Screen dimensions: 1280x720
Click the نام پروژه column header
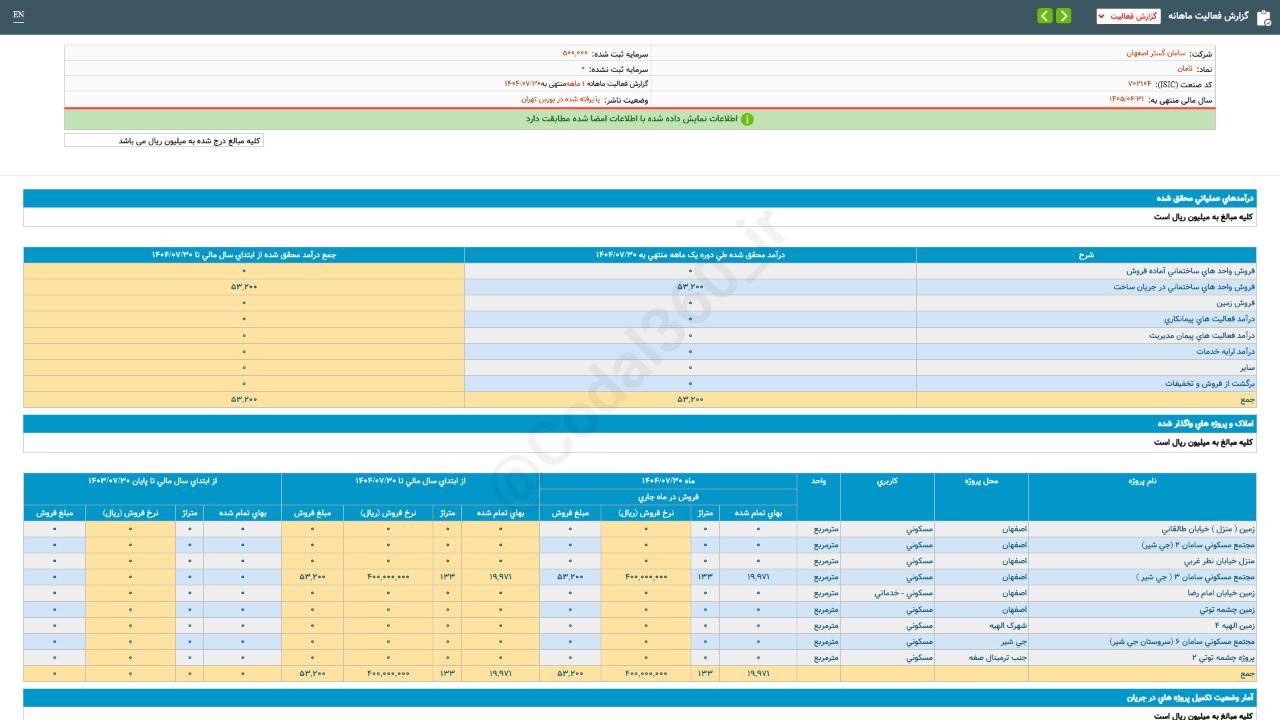(x=1142, y=481)
